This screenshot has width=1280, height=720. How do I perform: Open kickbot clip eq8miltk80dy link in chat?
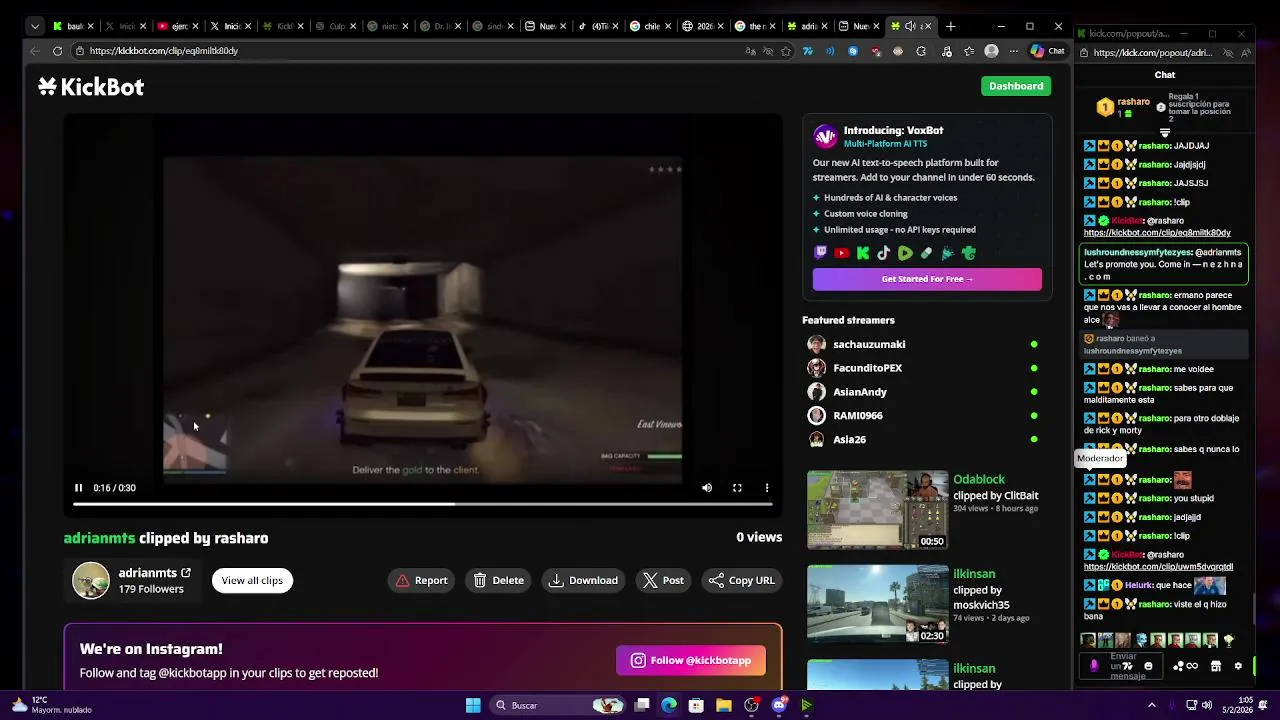(x=1157, y=233)
